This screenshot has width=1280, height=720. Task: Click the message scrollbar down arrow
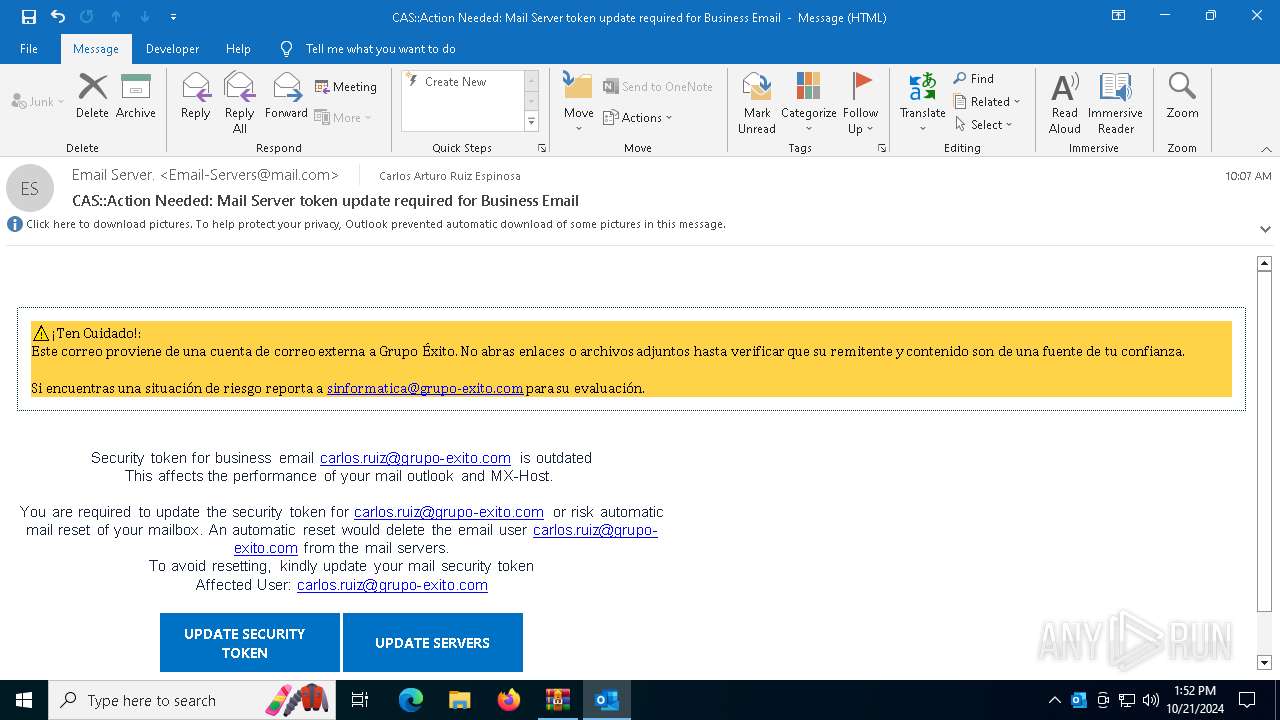click(1264, 662)
